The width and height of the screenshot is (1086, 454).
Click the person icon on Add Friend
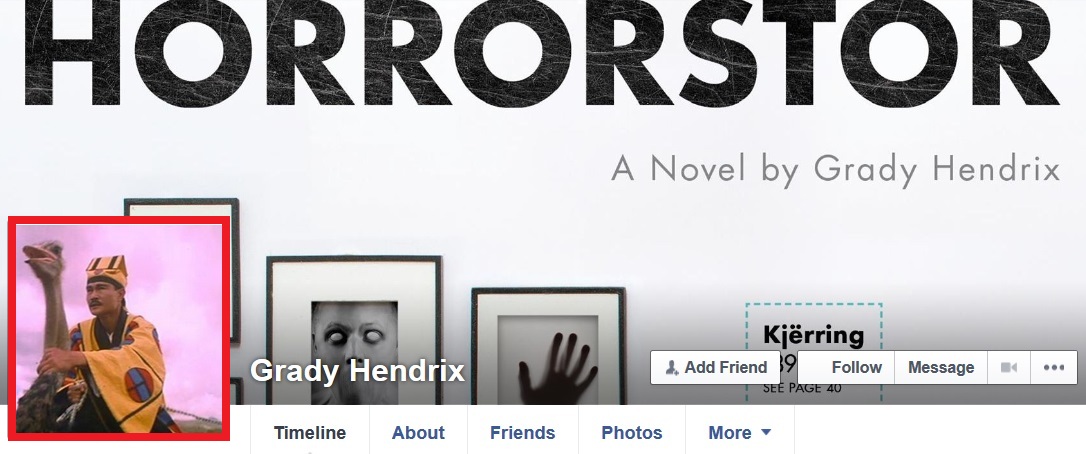(671, 367)
